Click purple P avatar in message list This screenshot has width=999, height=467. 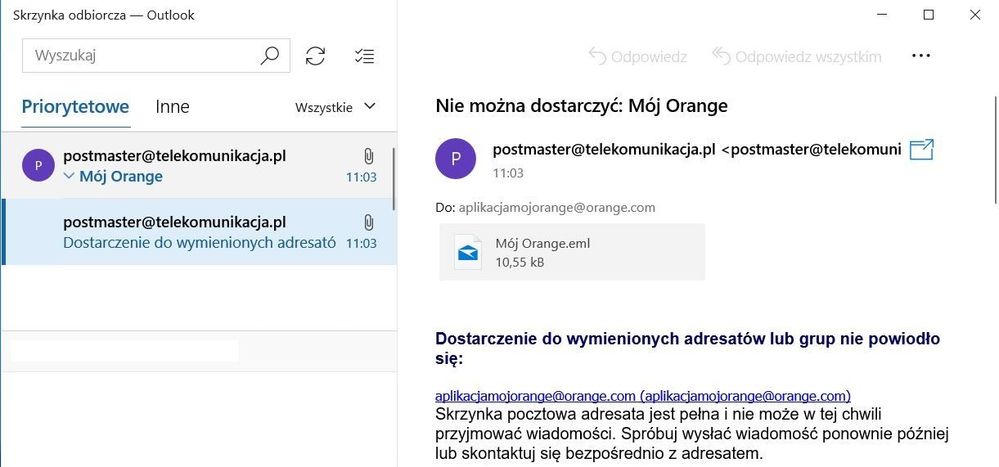click(x=39, y=166)
